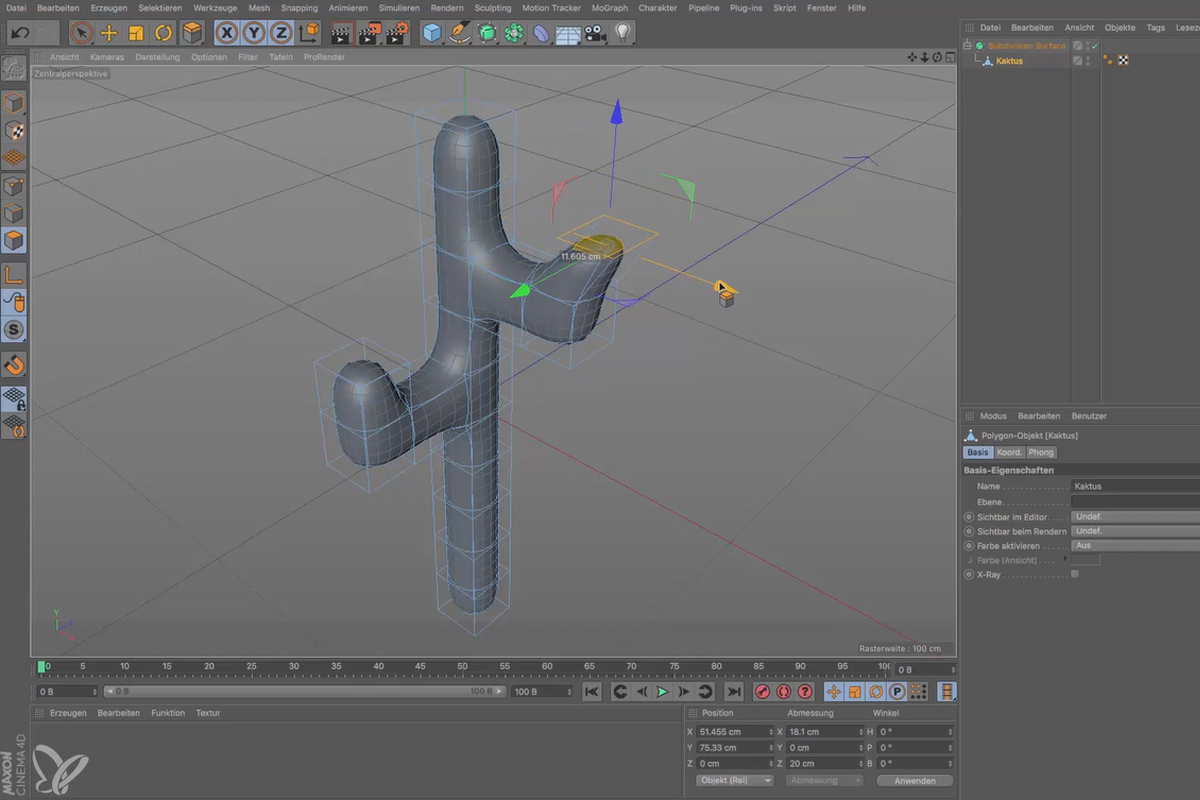Select the Scale tool
Viewport: 1200px width, 800px height.
[137, 33]
